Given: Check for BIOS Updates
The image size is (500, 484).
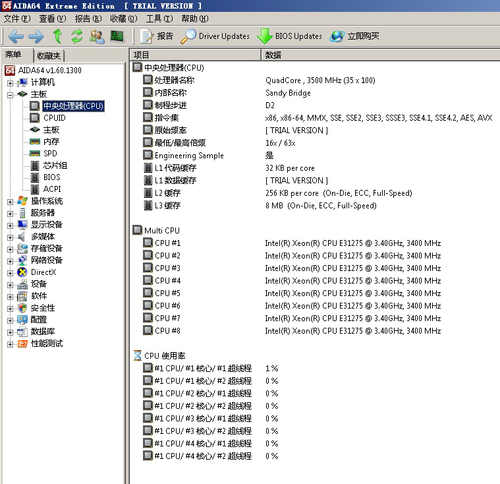Looking at the screenshot, I should point(290,36).
